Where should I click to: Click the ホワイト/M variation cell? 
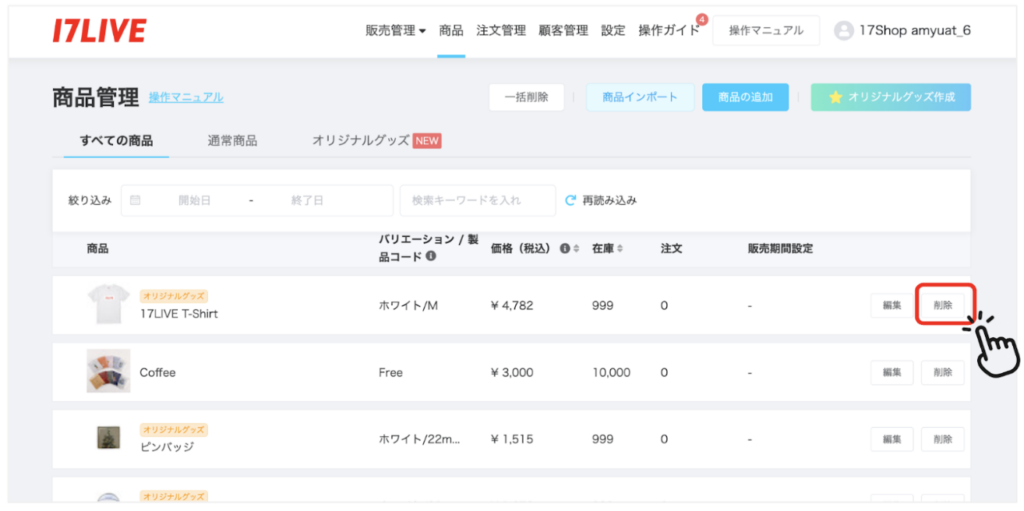(x=408, y=305)
